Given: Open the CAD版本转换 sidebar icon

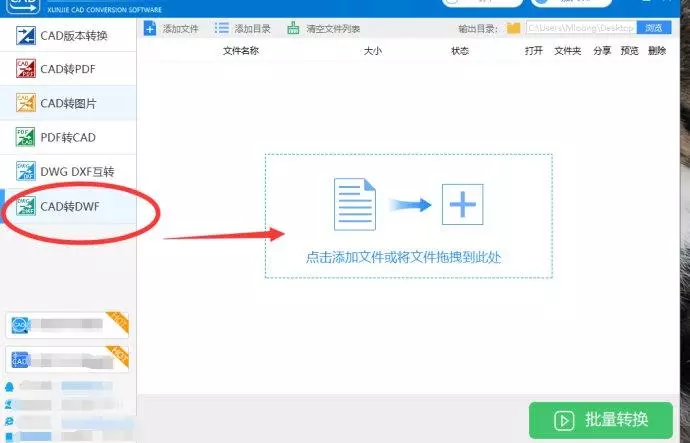Looking at the screenshot, I should tap(26, 35).
